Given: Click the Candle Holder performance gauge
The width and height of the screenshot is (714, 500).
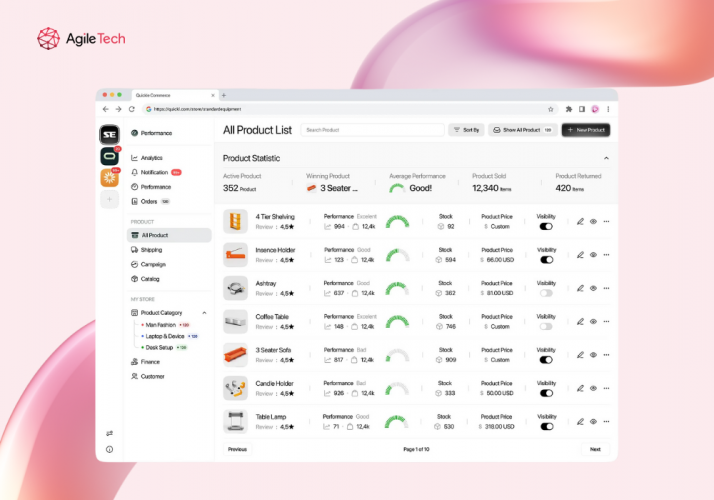Looking at the screenshot, I should click(x=398, y=388).
